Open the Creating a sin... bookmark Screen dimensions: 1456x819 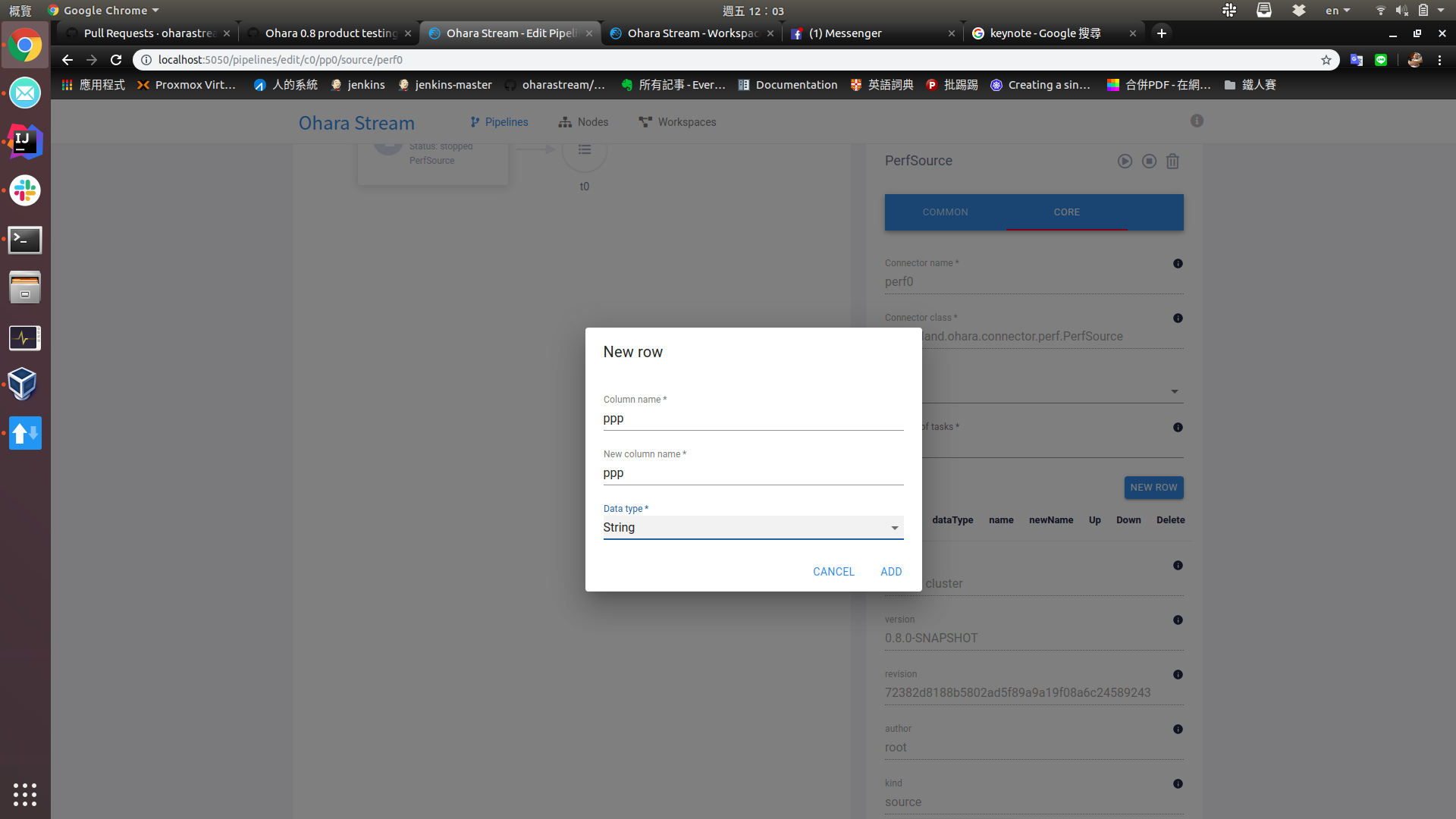pyautogui.click(x=1040, y=85)
